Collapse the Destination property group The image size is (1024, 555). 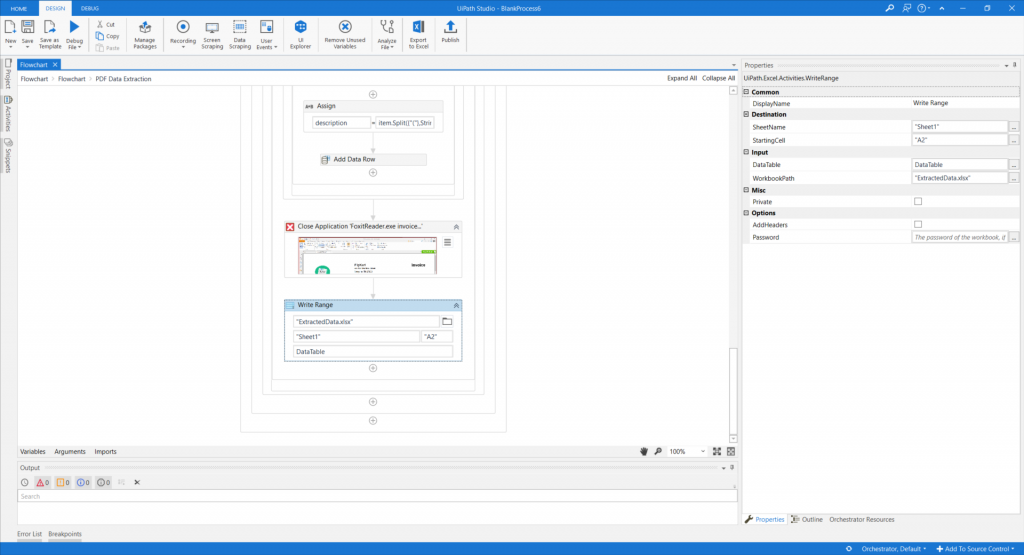pyautogui.click(x=746, y=114)
